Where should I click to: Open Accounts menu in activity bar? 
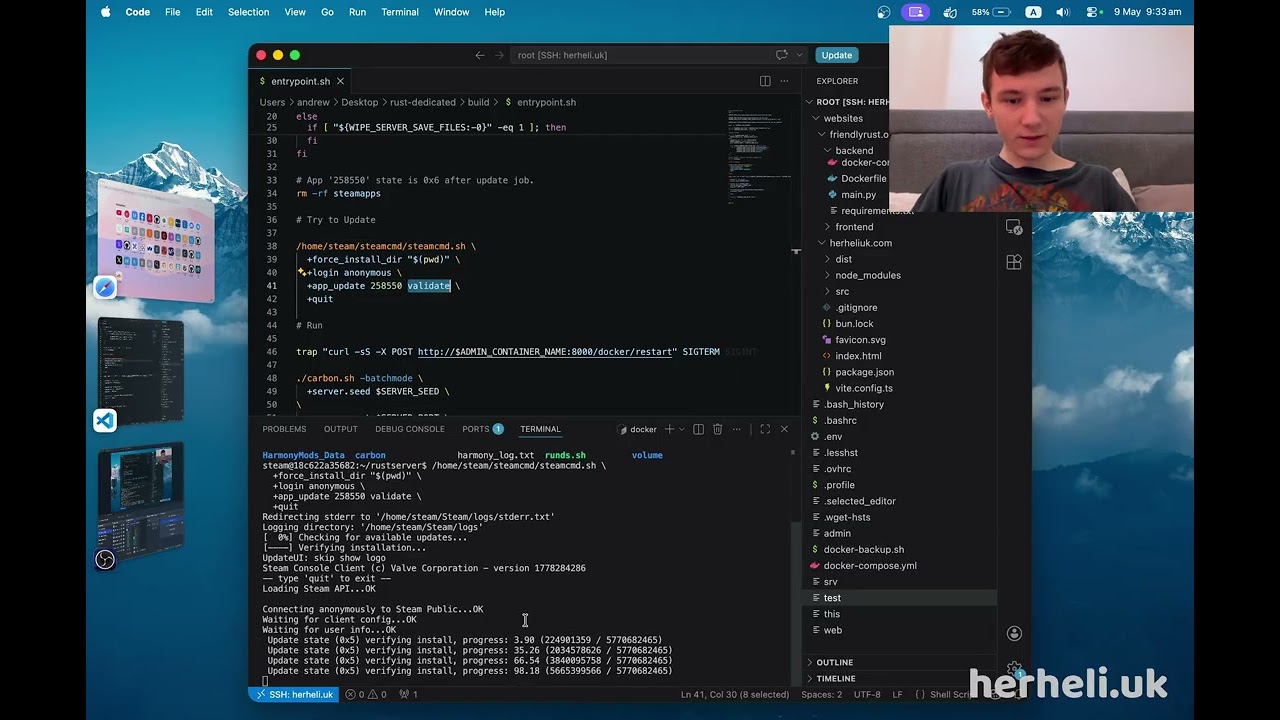pos(1014,633)
